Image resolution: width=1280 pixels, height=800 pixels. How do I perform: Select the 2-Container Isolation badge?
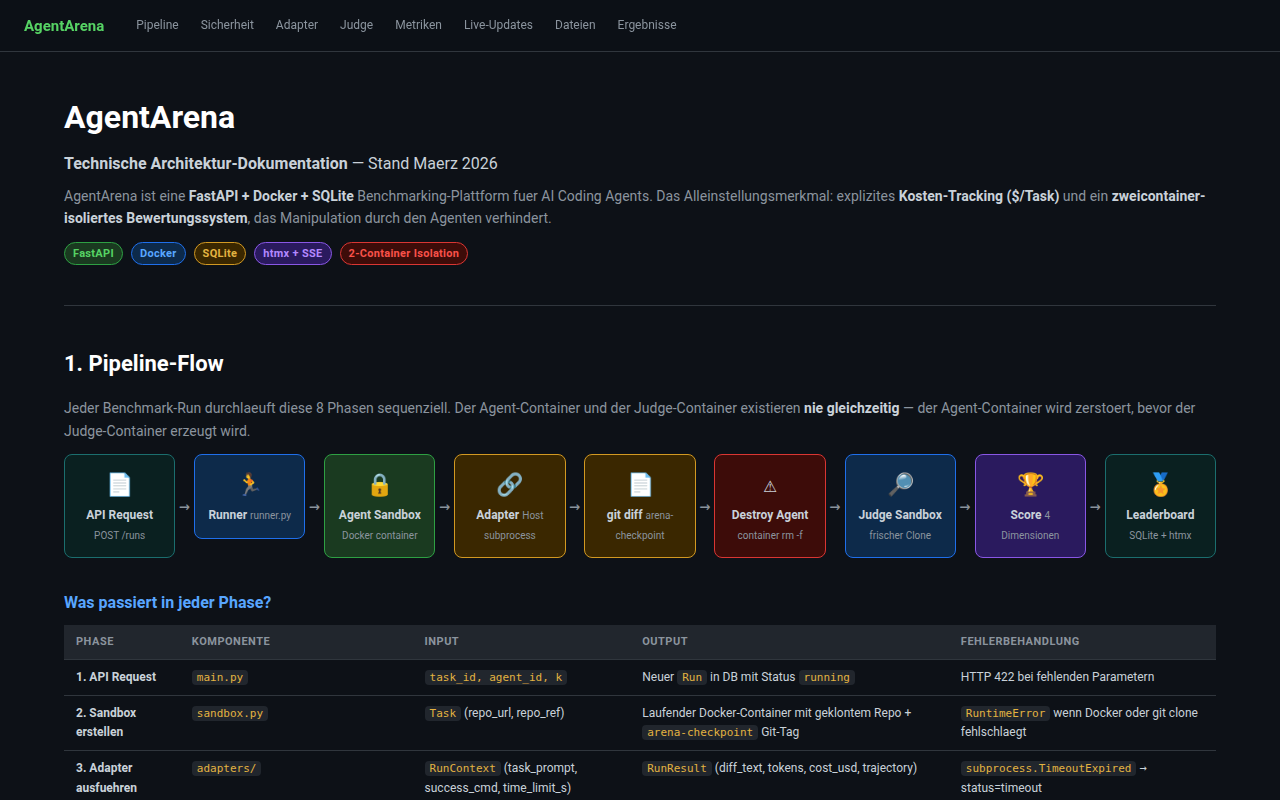click(404, 253)
